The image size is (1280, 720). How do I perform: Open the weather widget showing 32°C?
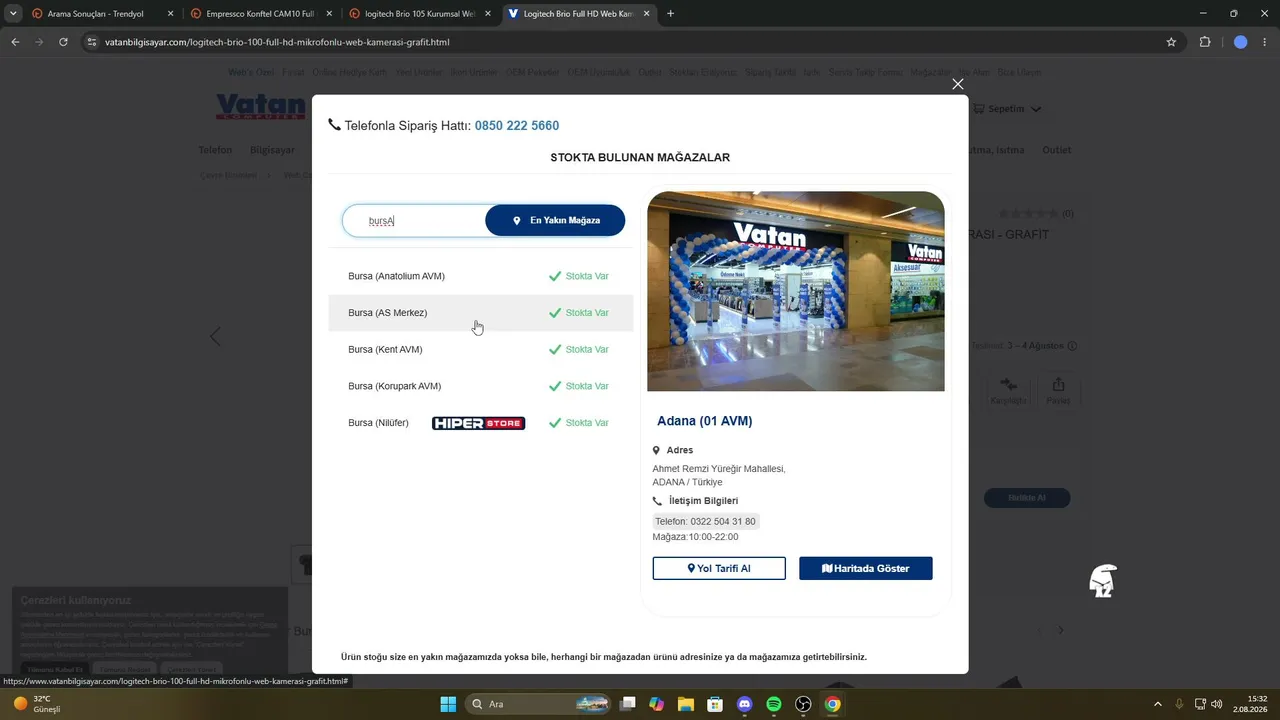(37, 704)
